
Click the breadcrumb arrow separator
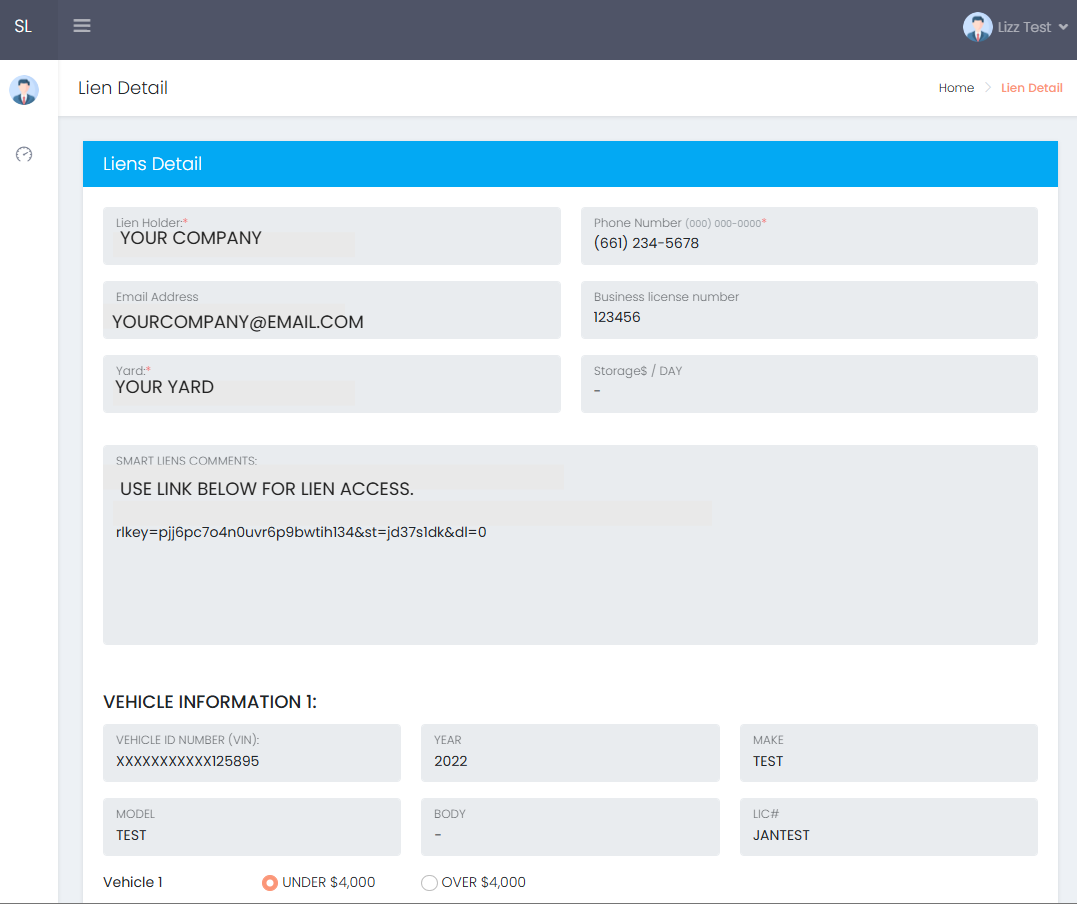point(986,88)
